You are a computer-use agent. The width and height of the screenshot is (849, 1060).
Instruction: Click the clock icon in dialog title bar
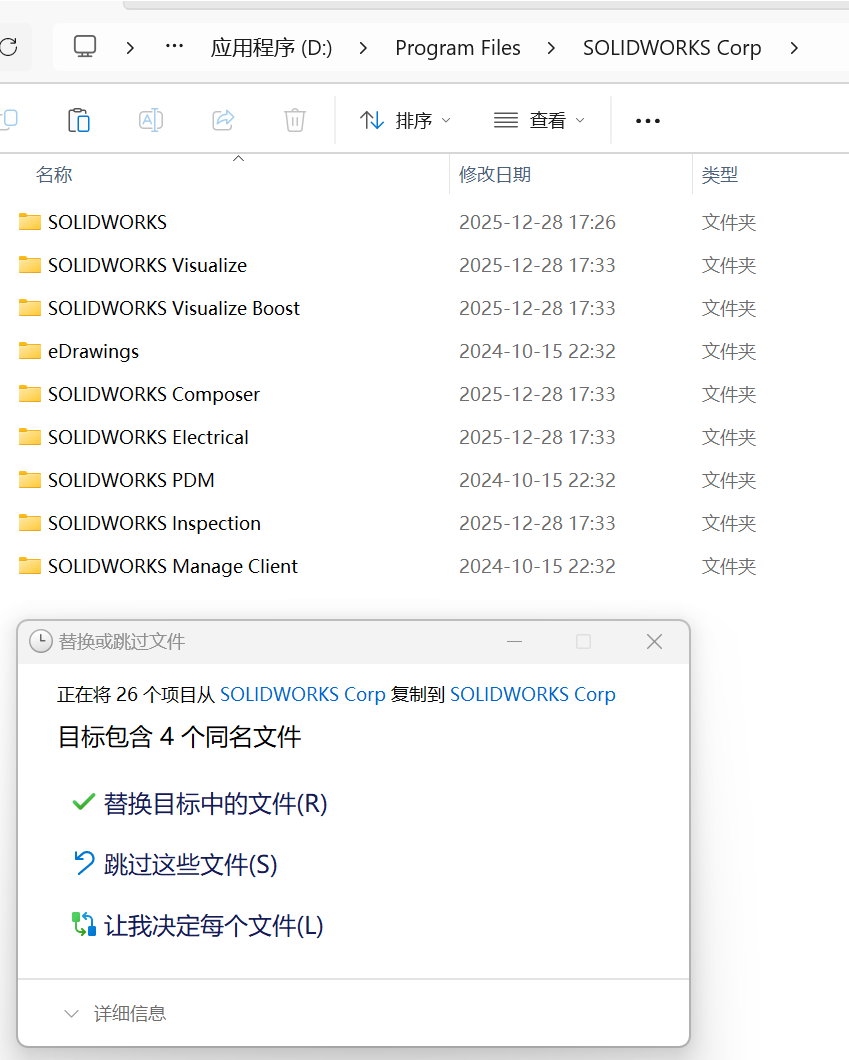[x=41, y=642]
